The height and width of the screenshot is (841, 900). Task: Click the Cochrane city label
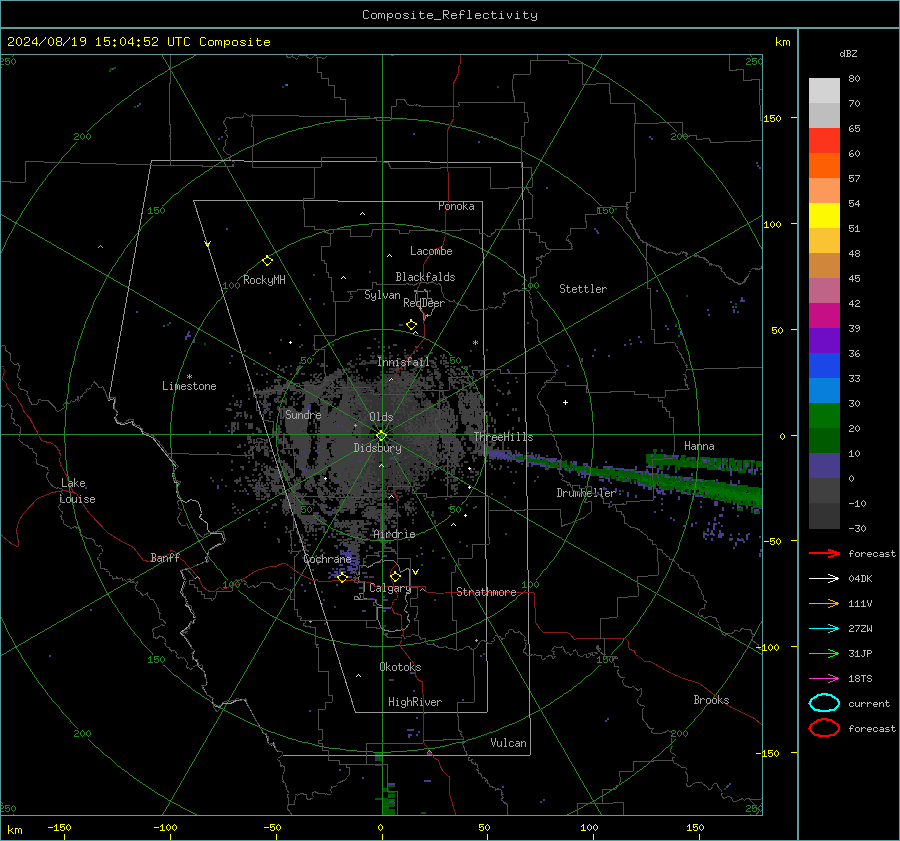point(327,559)
